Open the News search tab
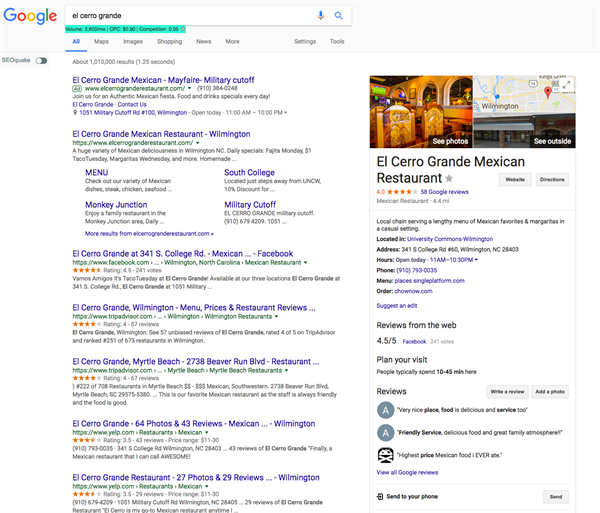Viewport: 600px width, 513px height. pos(204,41)
